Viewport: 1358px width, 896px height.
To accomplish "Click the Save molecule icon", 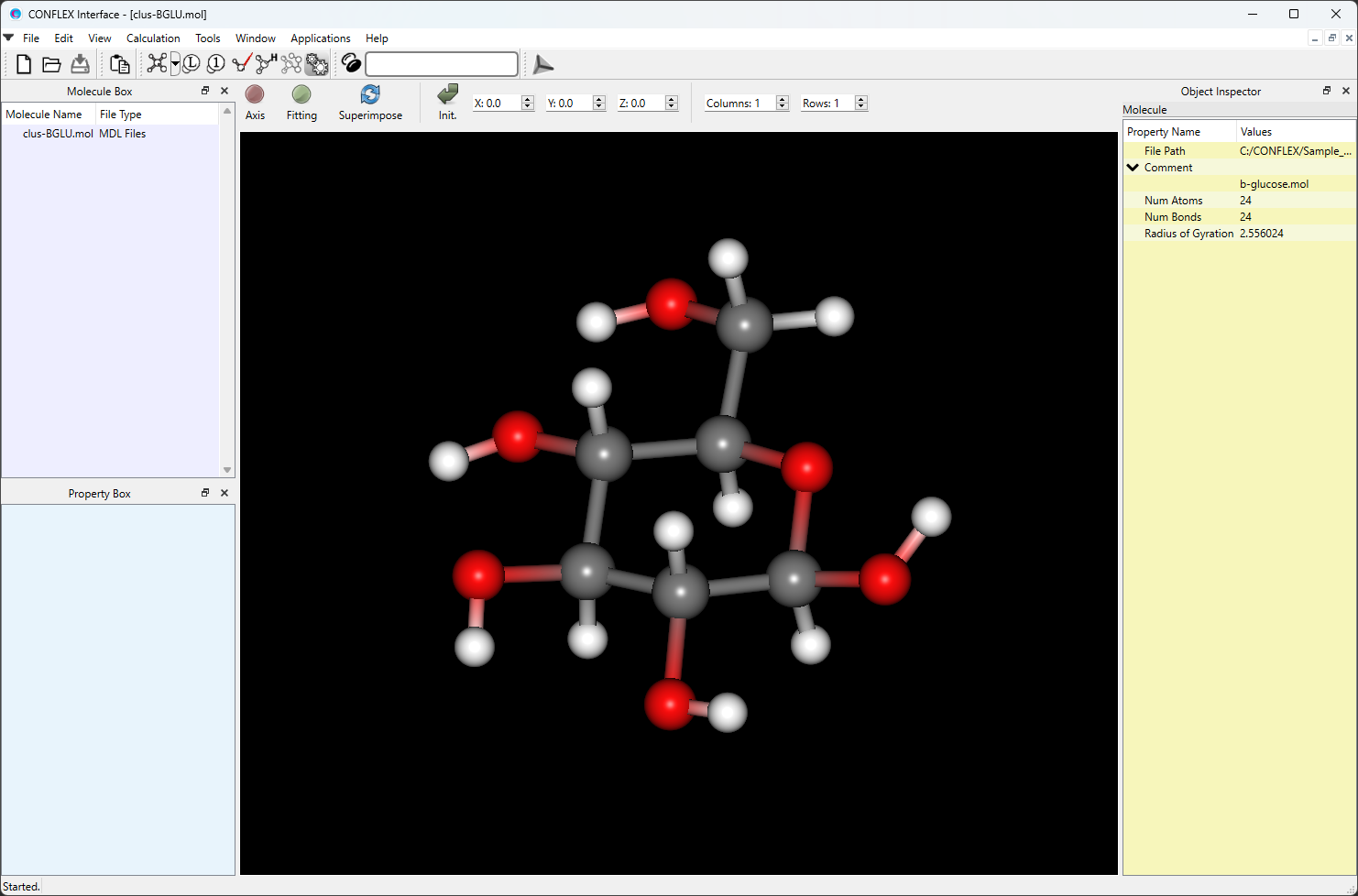I will (x=80, y=64).
